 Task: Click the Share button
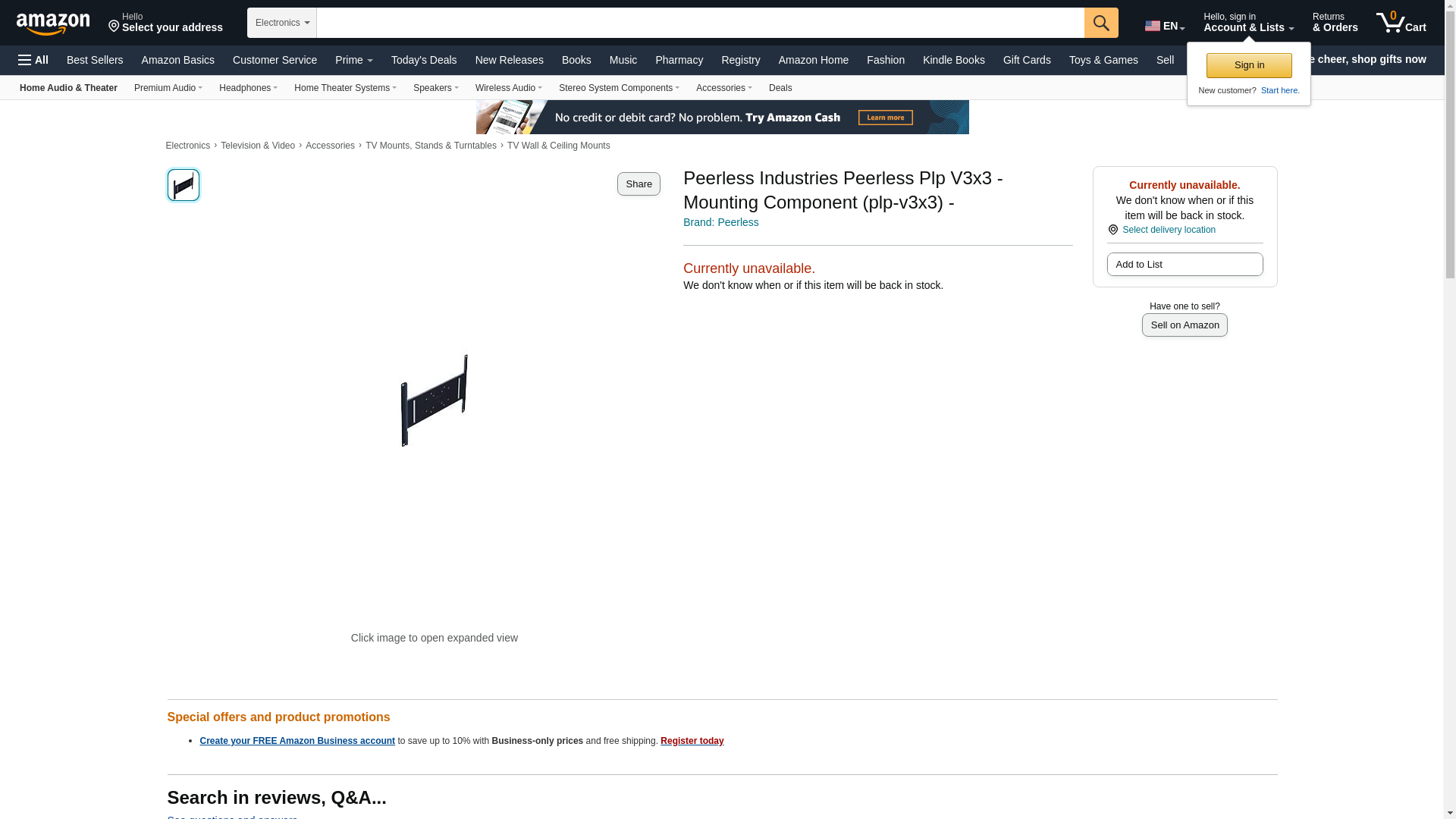639,184
